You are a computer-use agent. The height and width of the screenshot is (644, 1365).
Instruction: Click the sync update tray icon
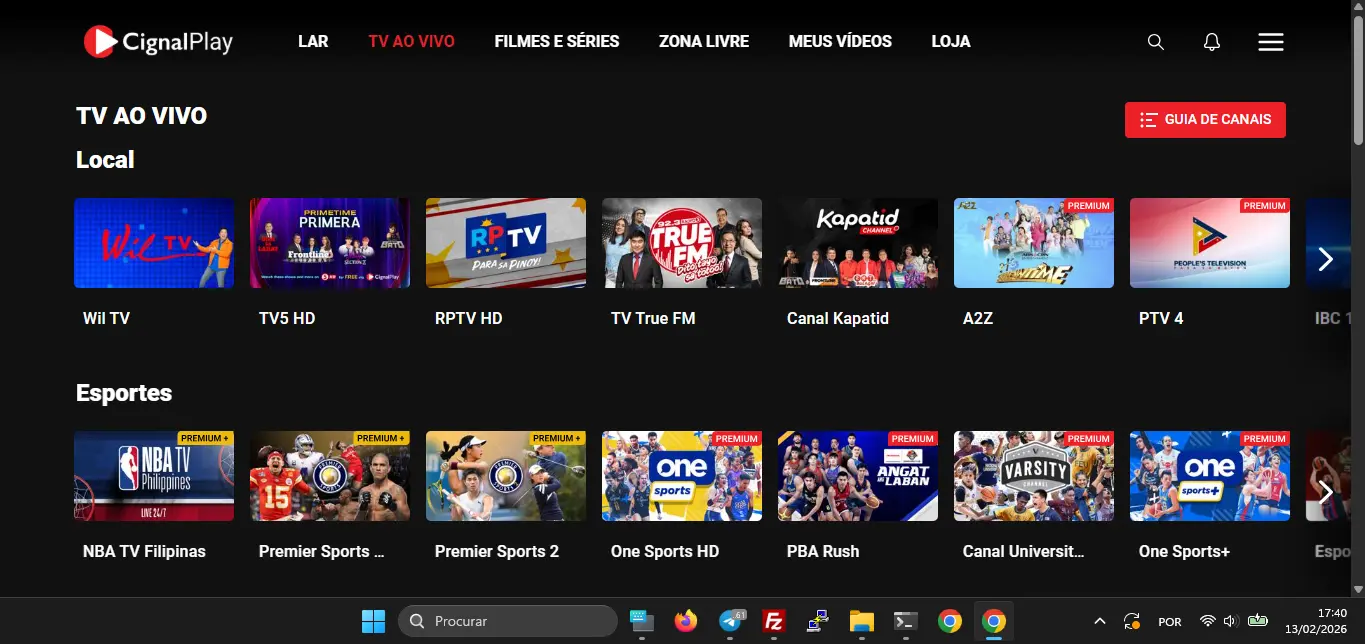(1132, 621)
